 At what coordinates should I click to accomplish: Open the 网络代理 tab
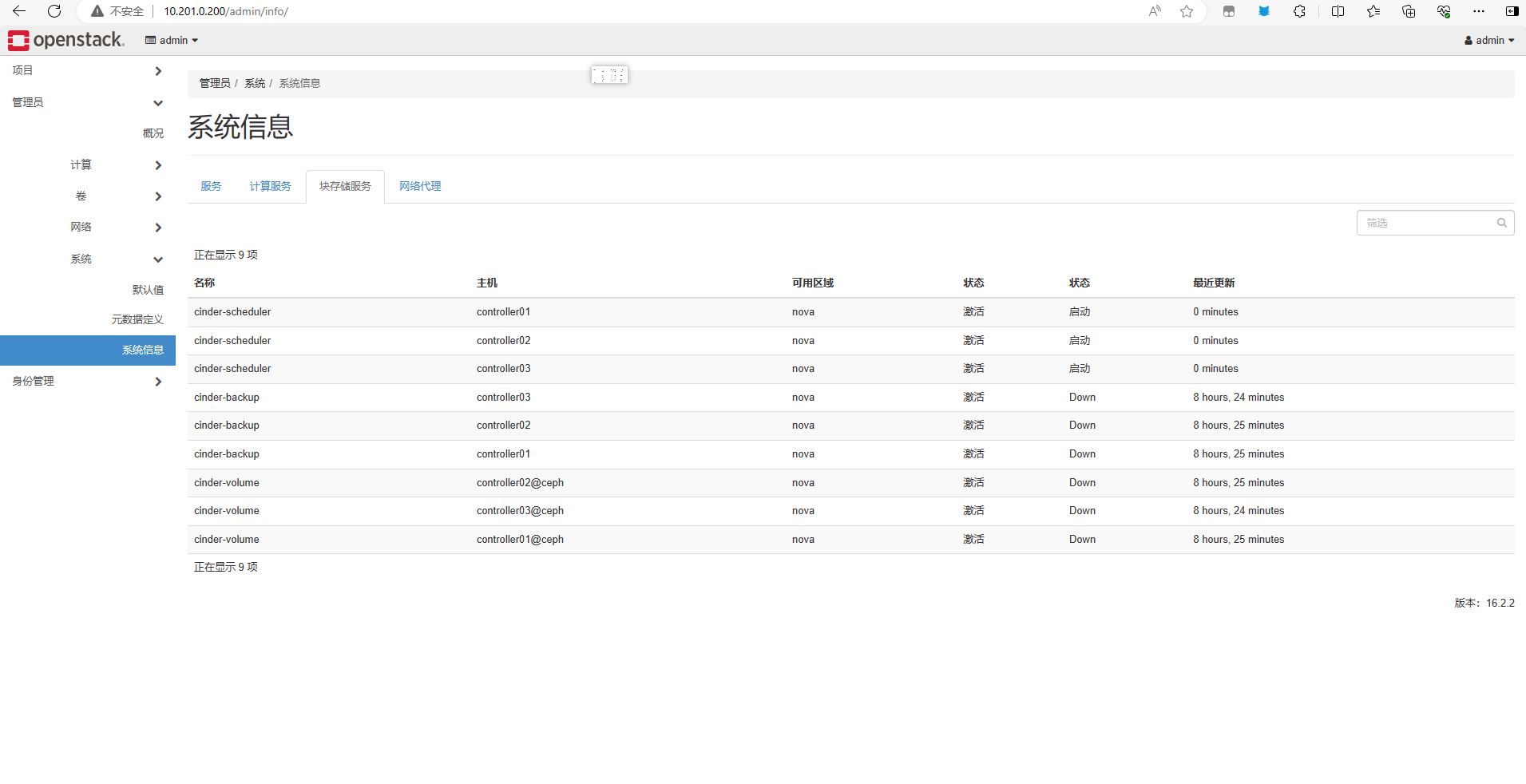pyautogui.click(x=419, y=186)
